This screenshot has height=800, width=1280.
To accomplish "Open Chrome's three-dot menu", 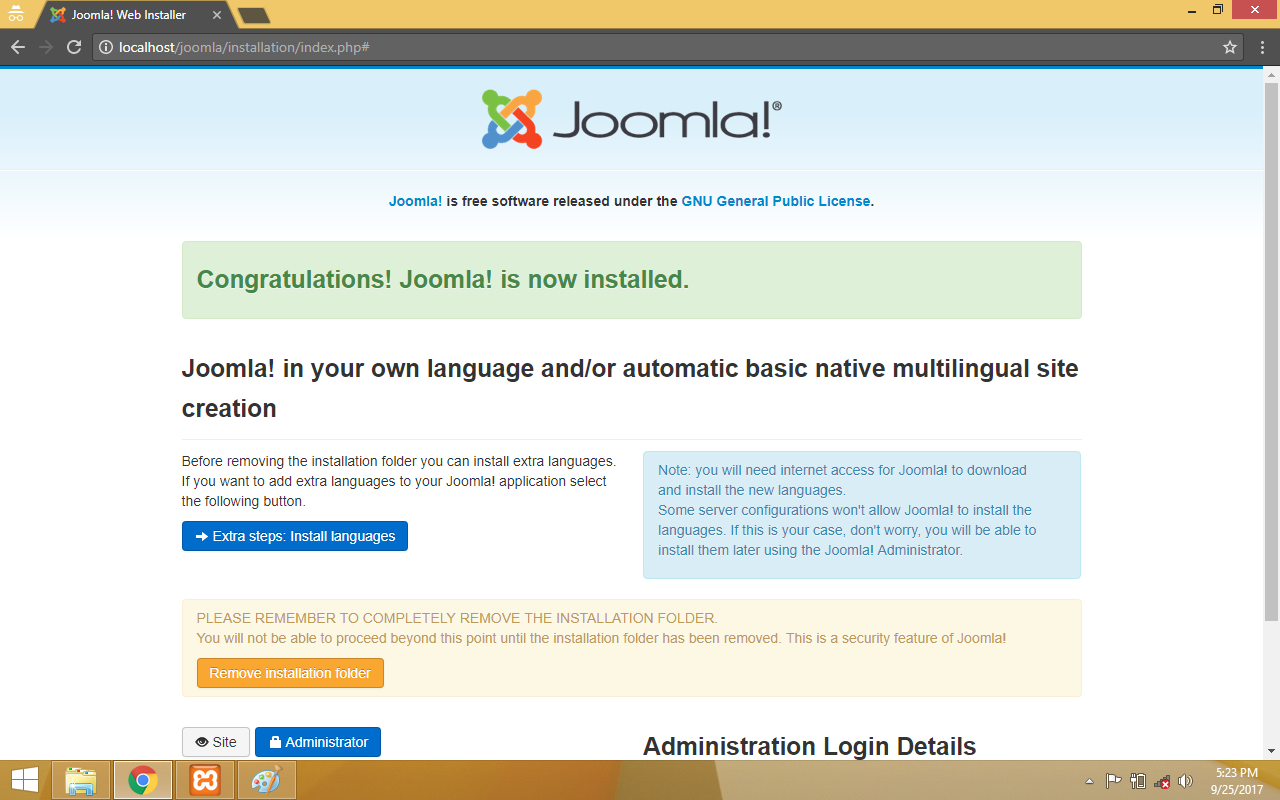I will pos(1260,47).
